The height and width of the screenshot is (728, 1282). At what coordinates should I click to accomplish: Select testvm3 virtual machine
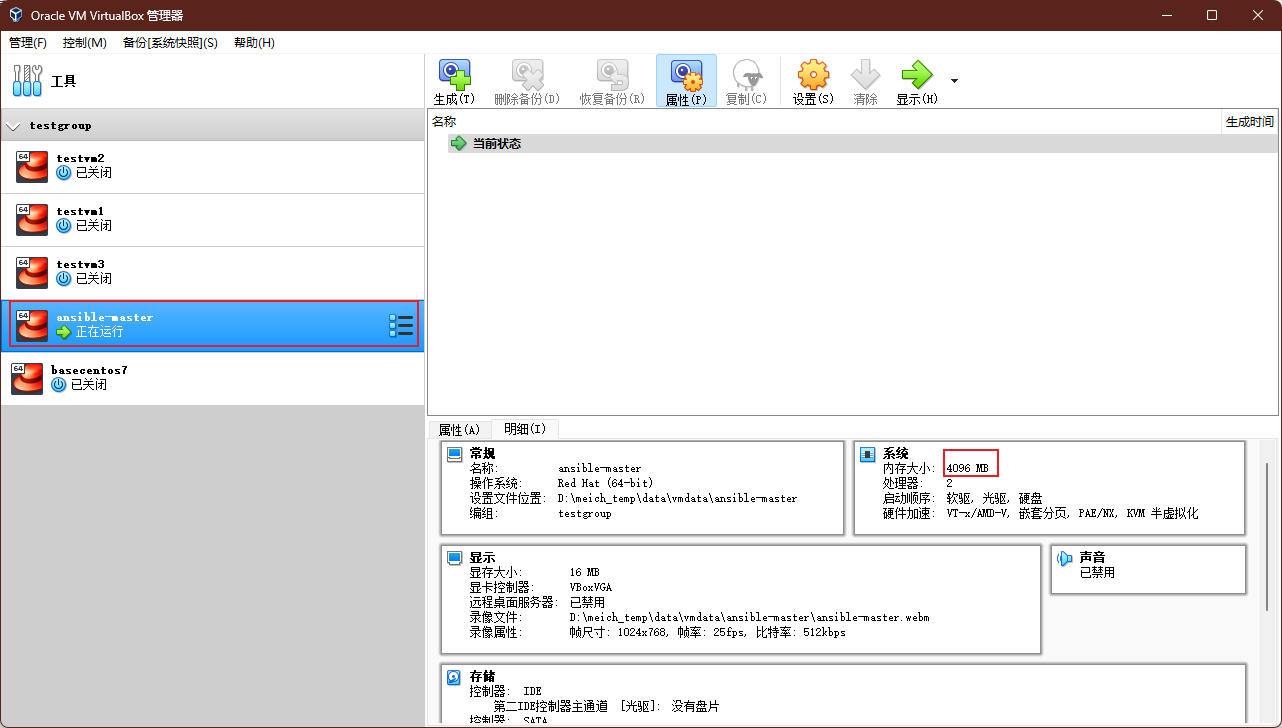(x=212, y=273)
